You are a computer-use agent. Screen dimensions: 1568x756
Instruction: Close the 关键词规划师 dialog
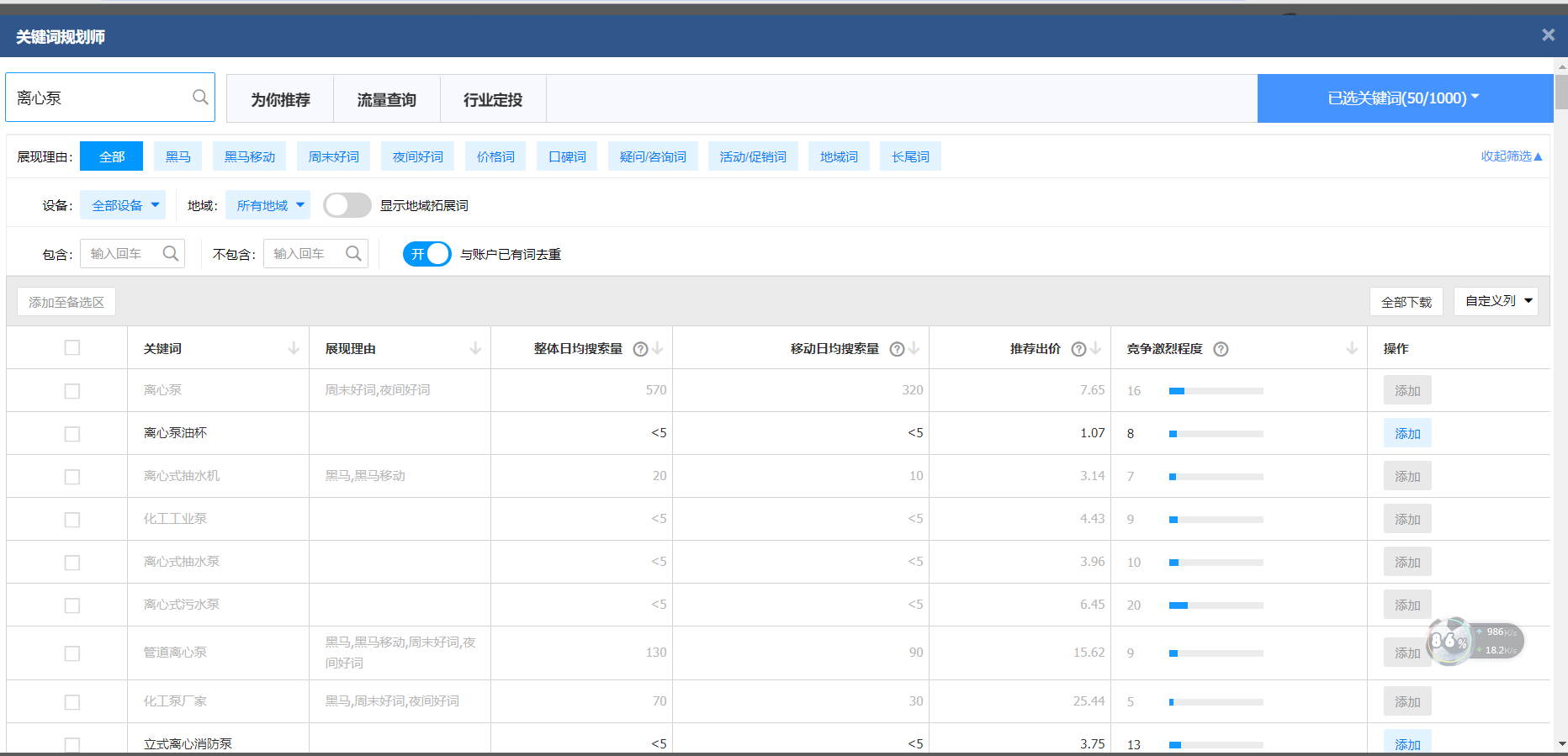(x=1548, y=34)
